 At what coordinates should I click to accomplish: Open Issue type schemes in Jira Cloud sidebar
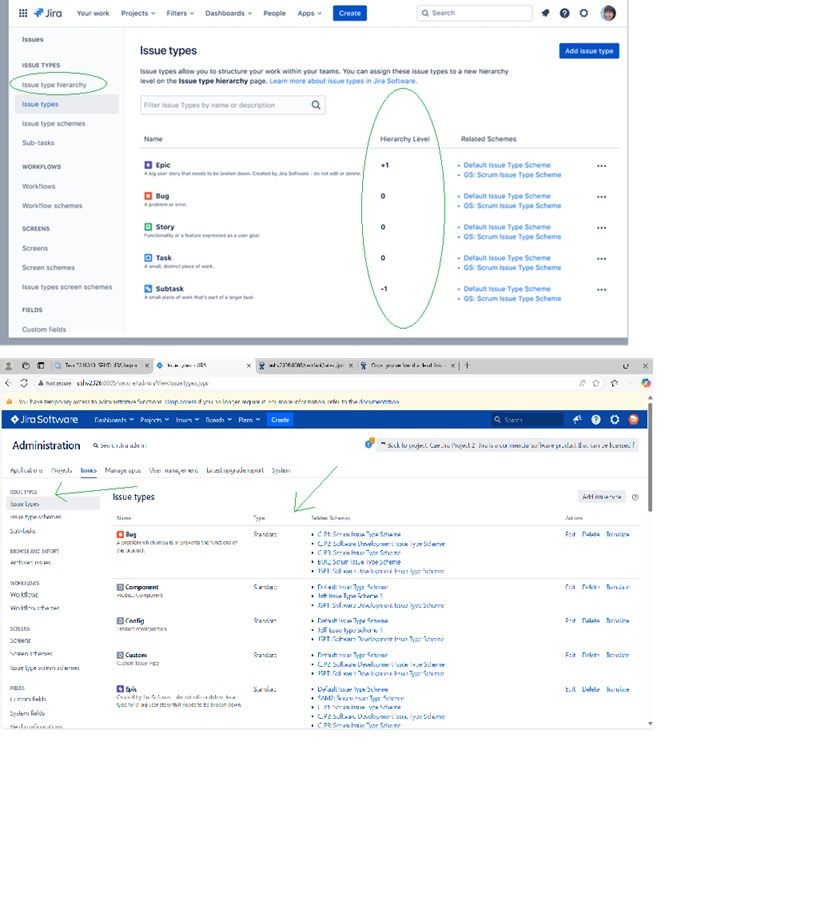tap(53, 124)
